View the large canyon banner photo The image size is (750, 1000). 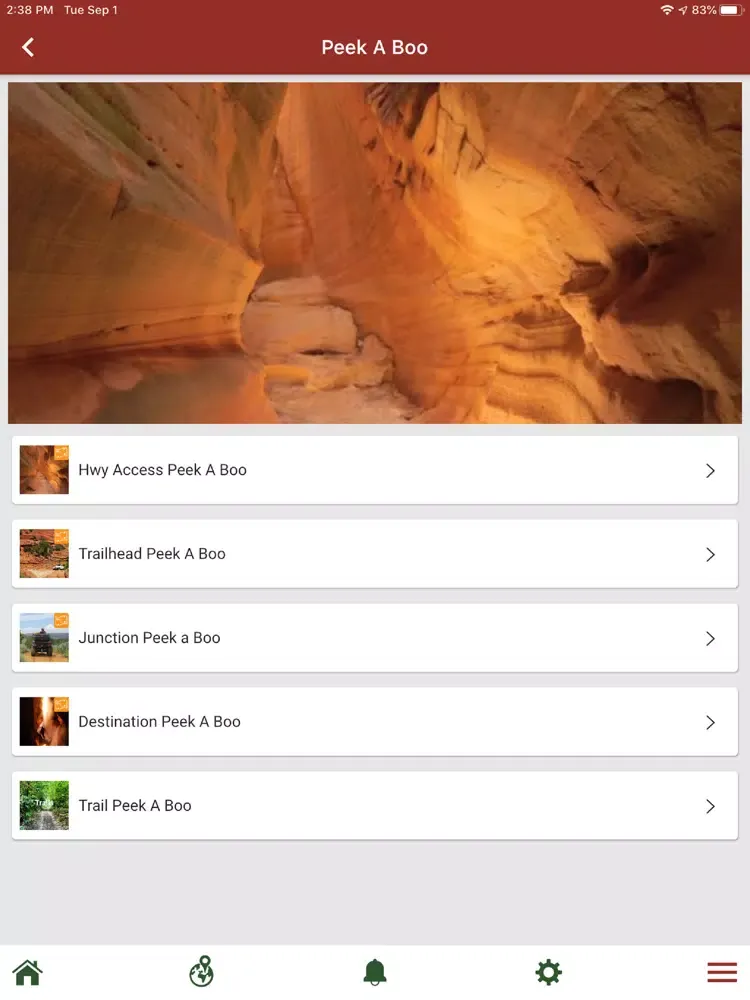[x=375, y=252]
